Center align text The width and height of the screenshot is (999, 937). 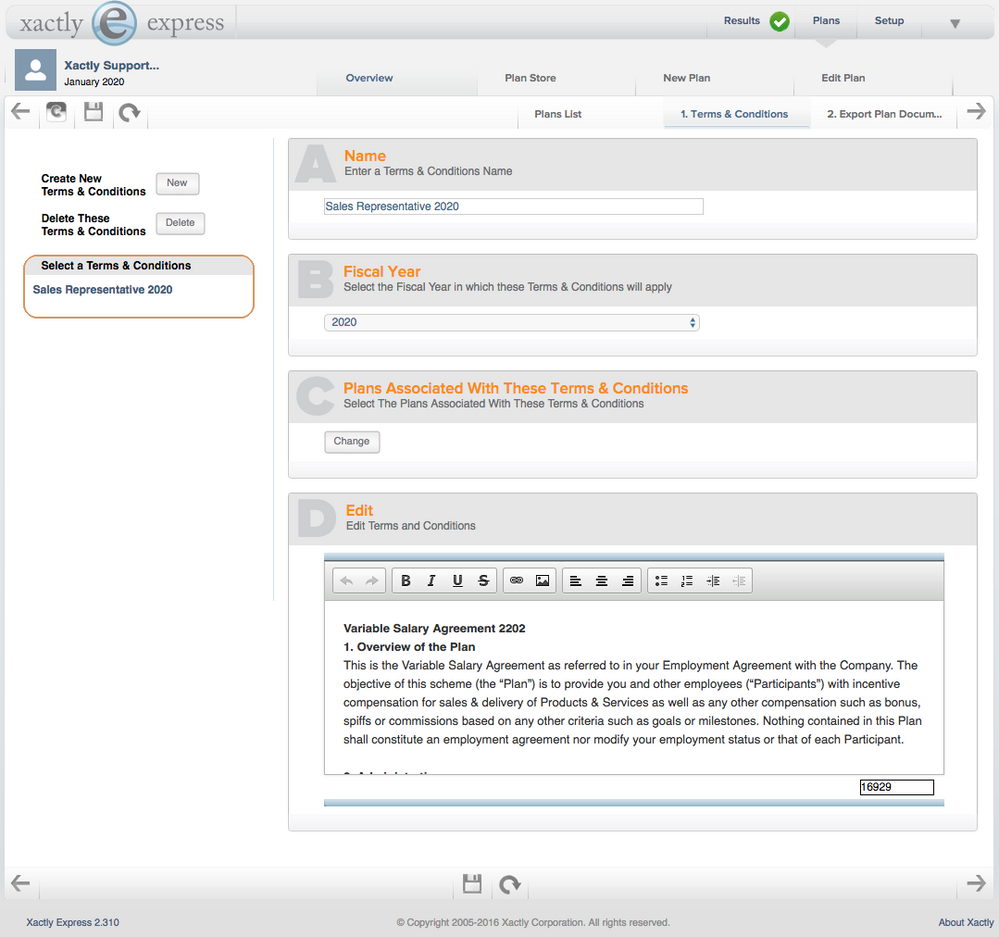coord(601,581)
